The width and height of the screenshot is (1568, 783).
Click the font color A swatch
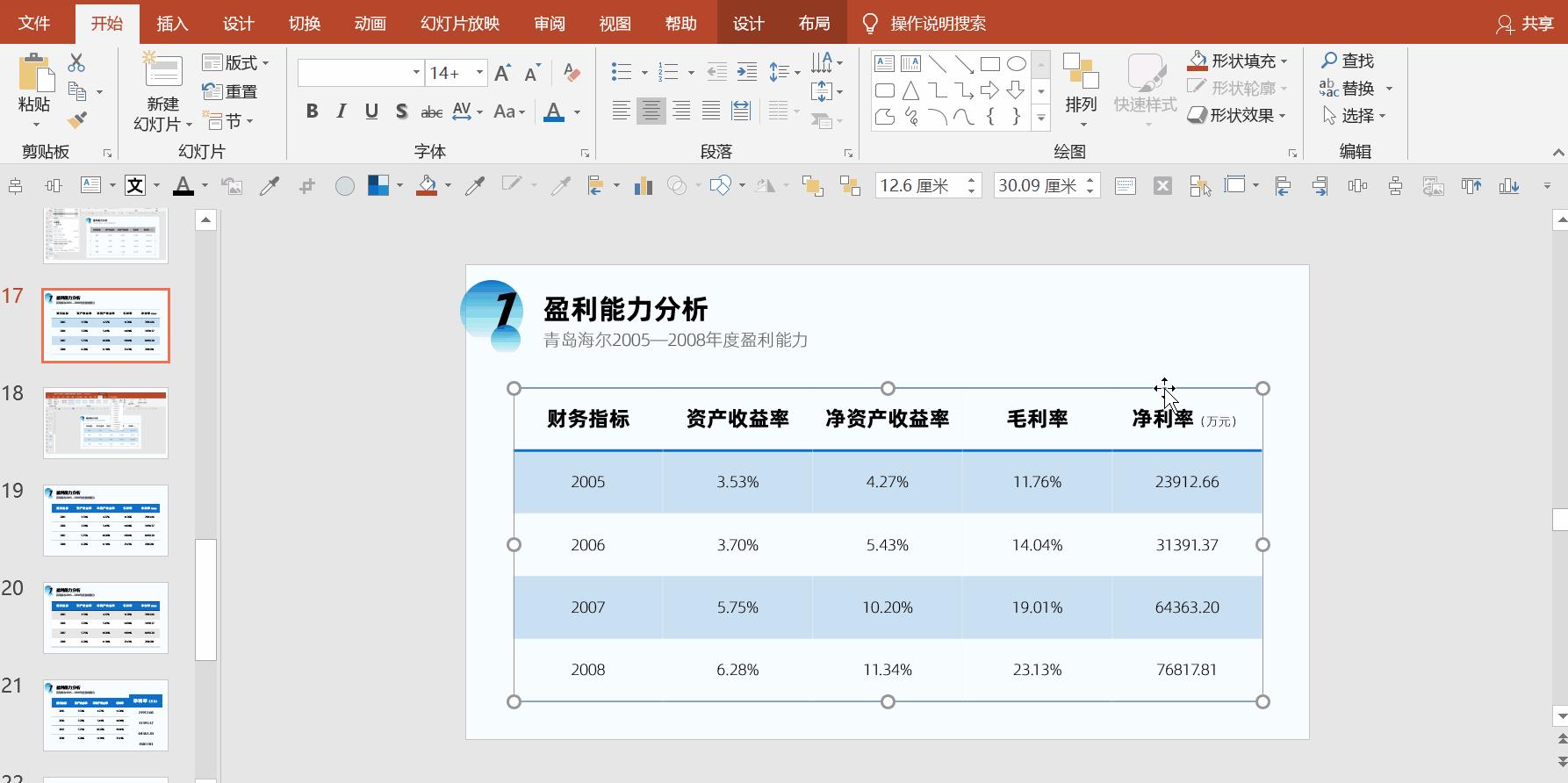click(x=554, y=111)
